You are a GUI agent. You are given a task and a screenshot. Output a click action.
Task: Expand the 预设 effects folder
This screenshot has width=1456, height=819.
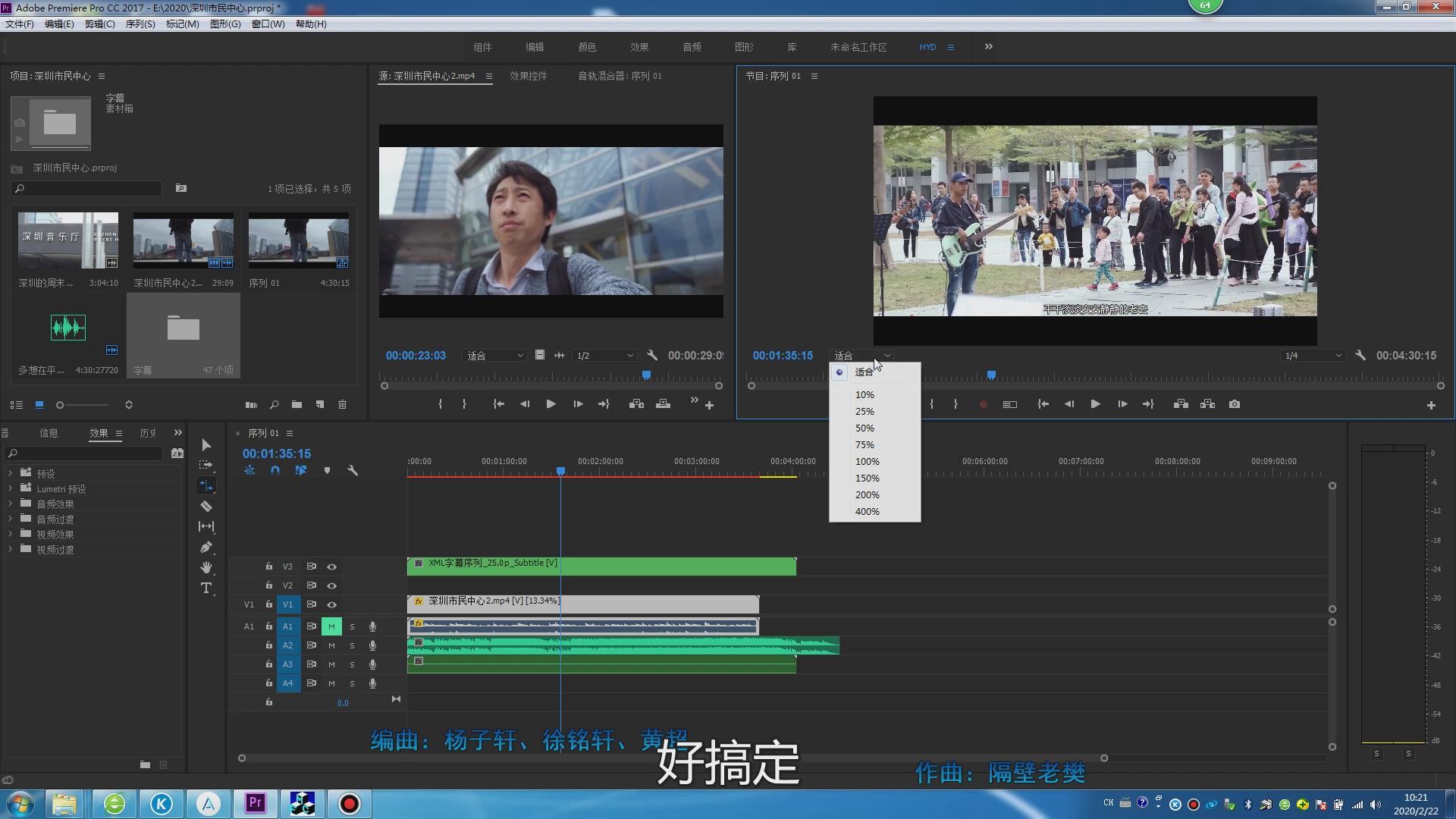[x=10, y=473]
